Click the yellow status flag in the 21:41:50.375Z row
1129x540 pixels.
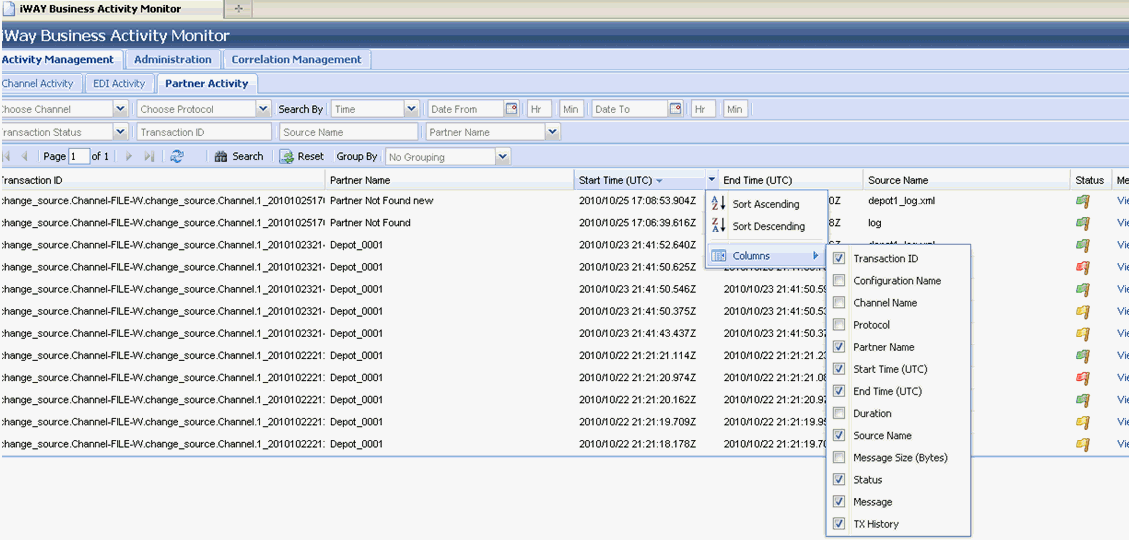pyautogui.click(x=1082, y=312)
